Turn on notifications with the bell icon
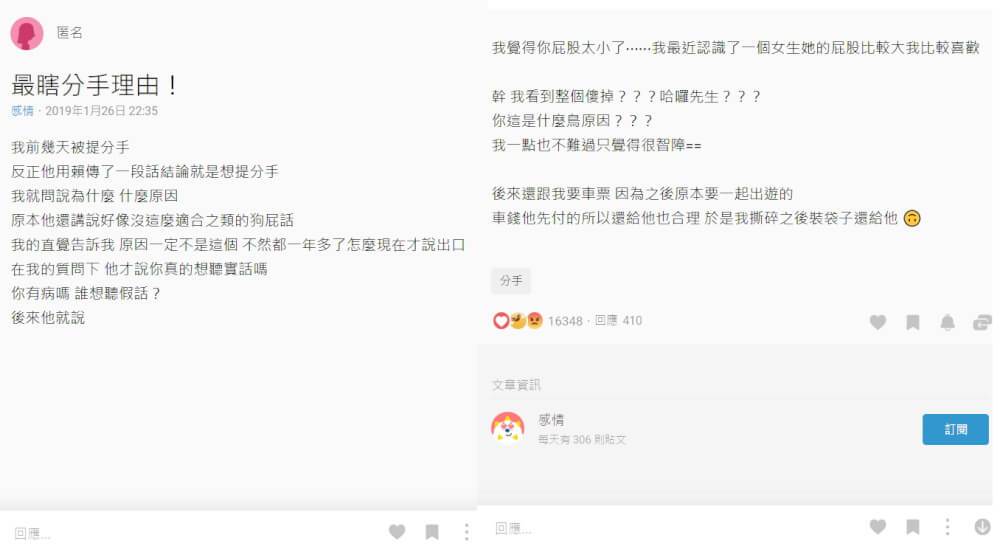The height and width of the screenshot is (552, 1000). point(948,323)
